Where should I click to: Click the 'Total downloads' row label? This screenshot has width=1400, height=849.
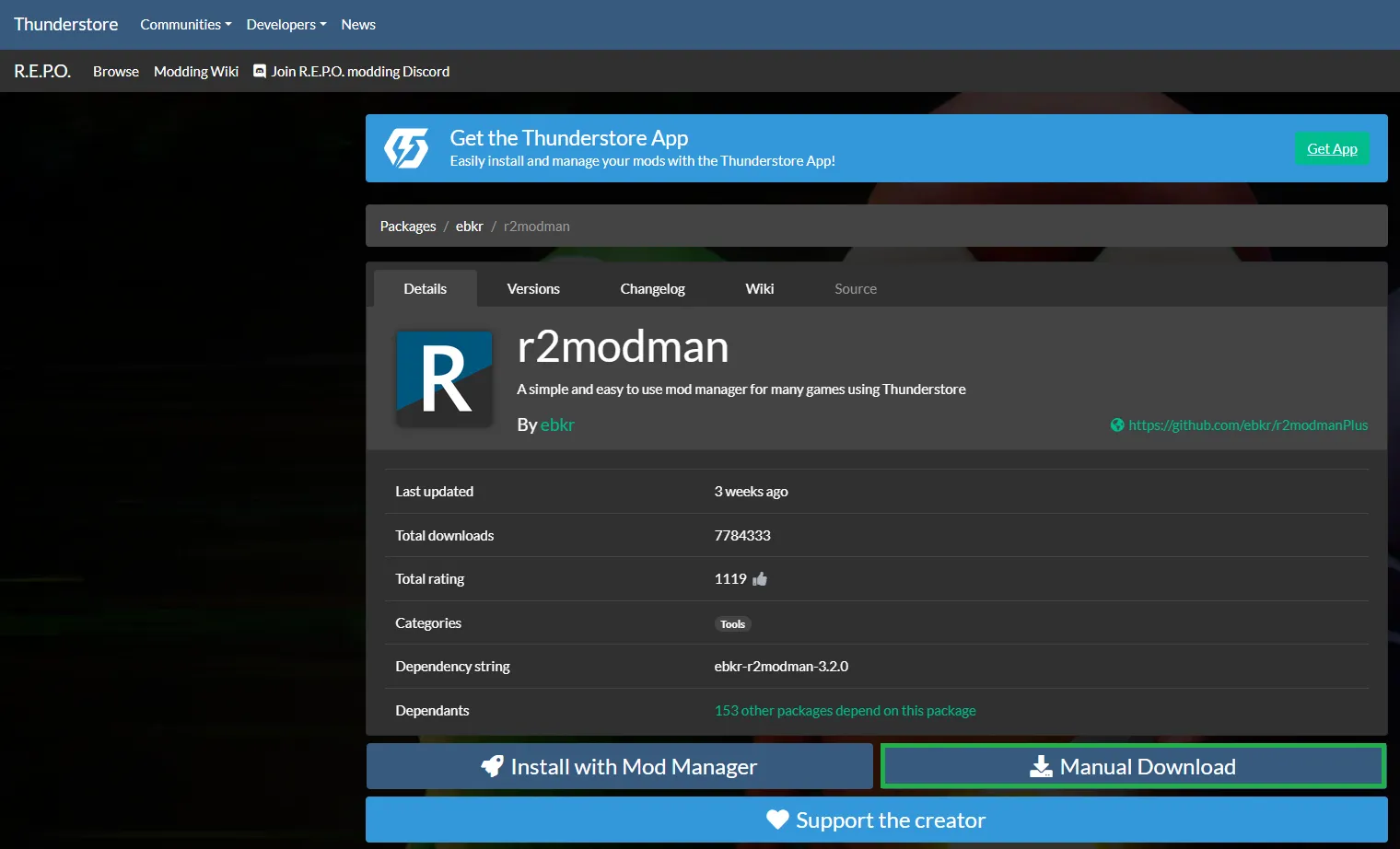pyautogui.click(x=445, y=536)
